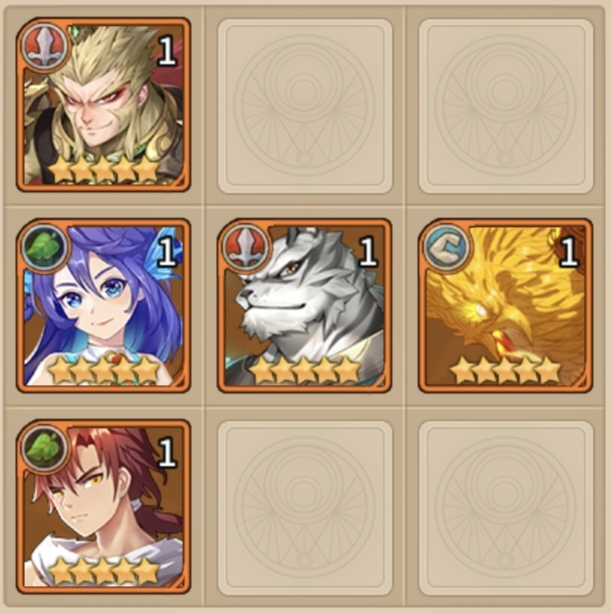Viewport: 611px width, 614px height.
Task: Select the blond spiky-haired hero portrait
Action: [x=103, y=105]
